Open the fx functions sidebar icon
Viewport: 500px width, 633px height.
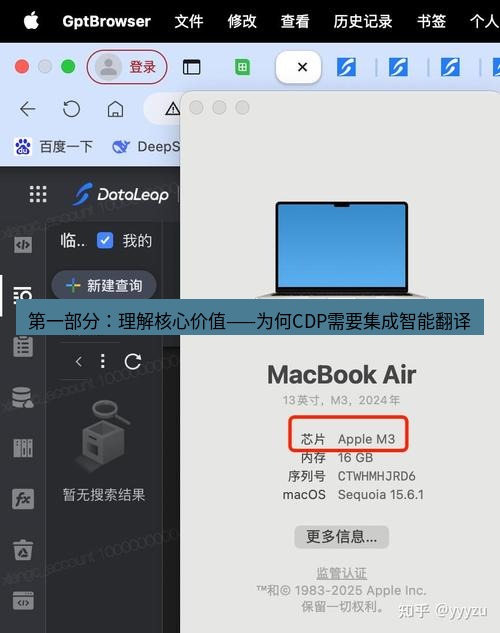pos(23,499)
